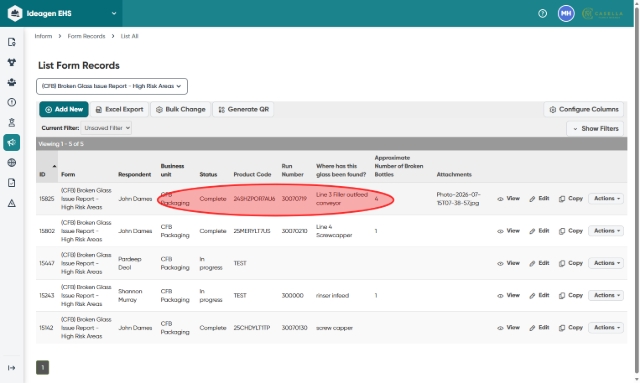The image size is (640, 383).
Task: Open Configure Columns
Action: pyautogui.click(x=584, y=109)
